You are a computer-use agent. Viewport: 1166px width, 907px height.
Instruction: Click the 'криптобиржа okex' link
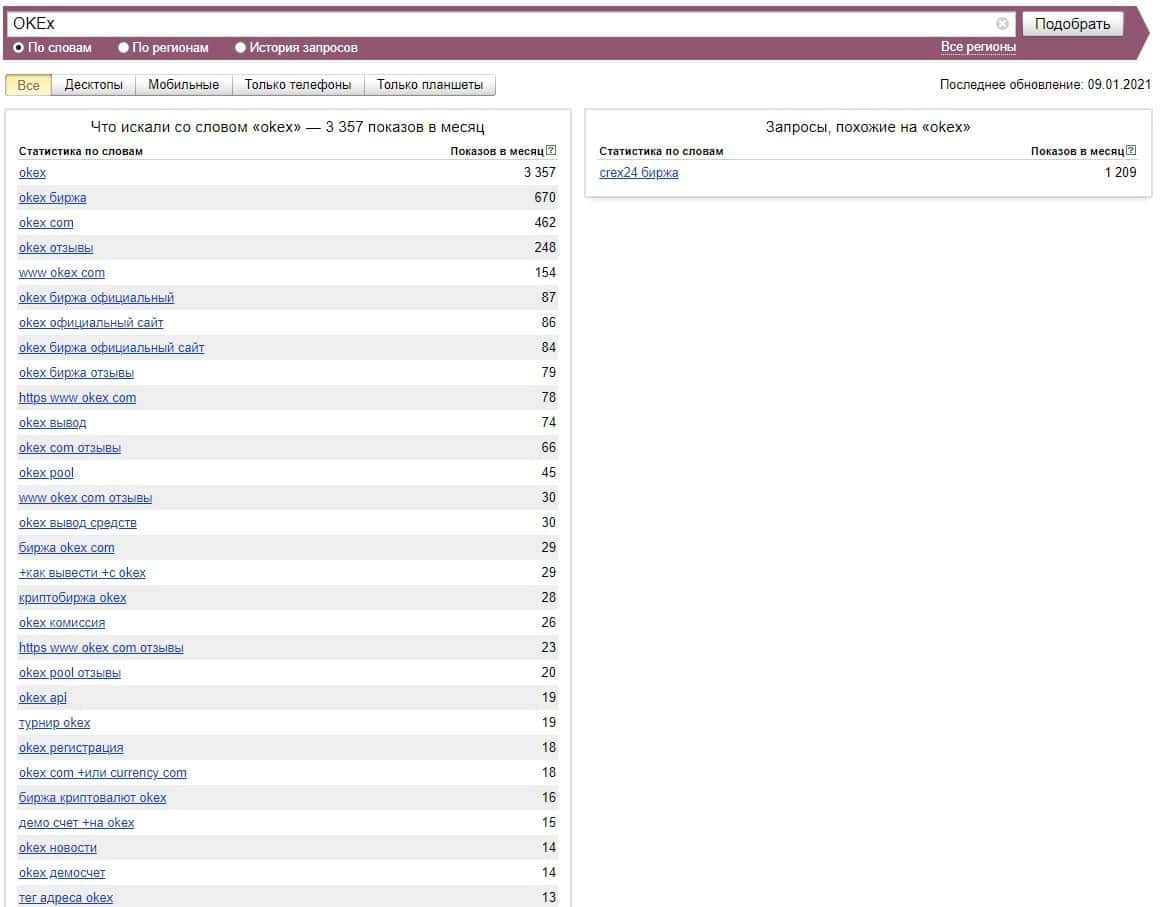point(72,598)
